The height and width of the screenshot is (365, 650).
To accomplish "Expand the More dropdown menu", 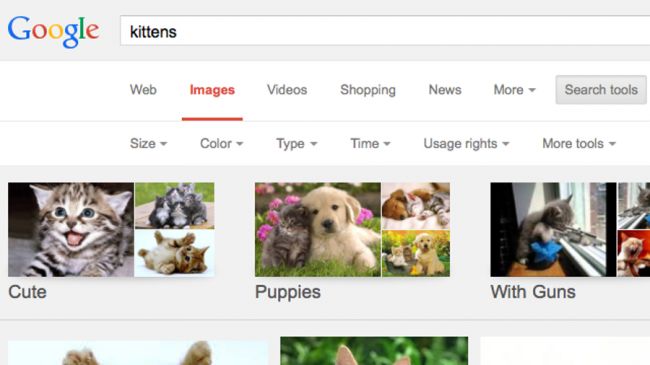I will coord(514,90).
